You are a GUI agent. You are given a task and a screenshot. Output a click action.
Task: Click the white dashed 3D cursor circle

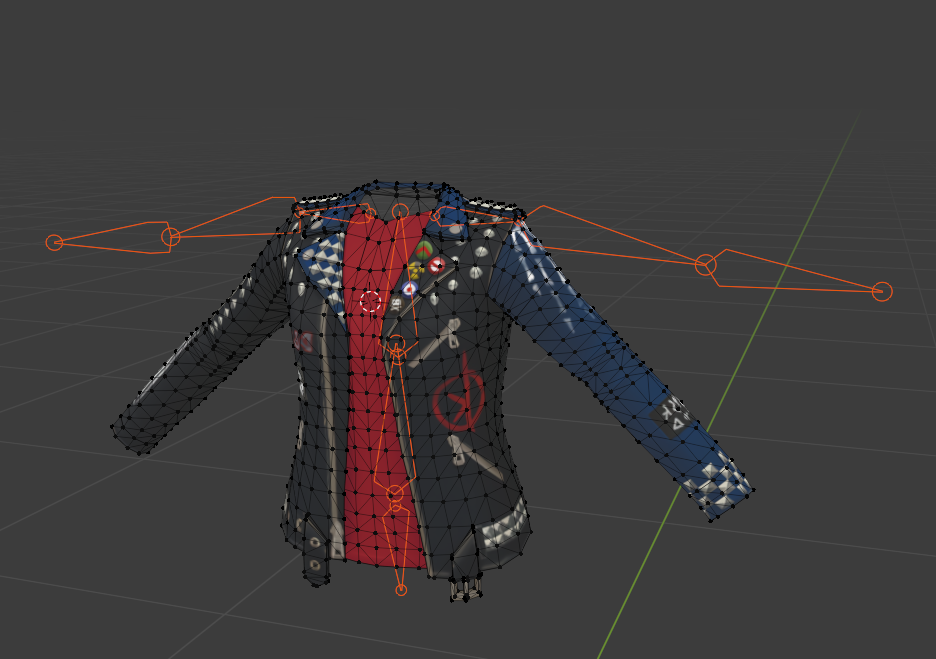point(370,301)
